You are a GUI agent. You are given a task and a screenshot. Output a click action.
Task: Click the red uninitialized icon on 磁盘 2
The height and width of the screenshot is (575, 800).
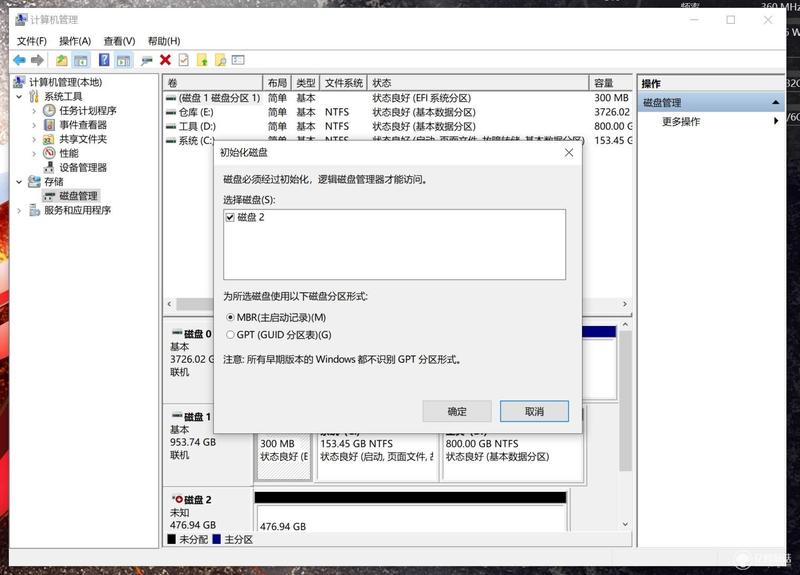(x=179, y=499)
